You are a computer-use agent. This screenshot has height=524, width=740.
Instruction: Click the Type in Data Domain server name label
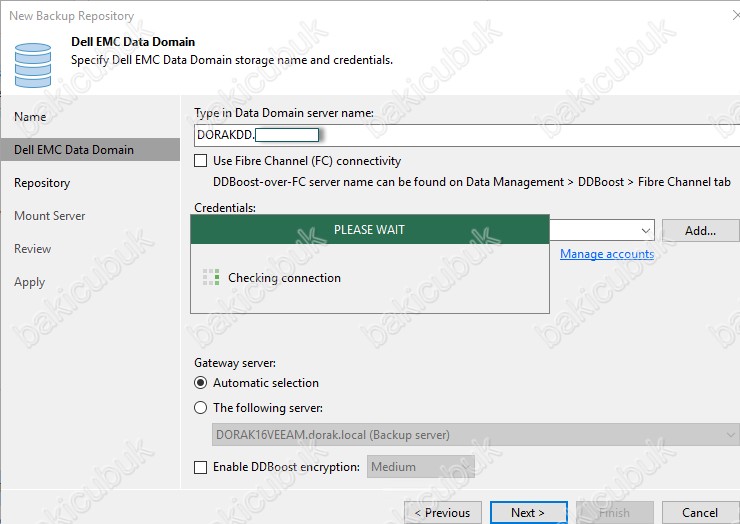[284, 113]
